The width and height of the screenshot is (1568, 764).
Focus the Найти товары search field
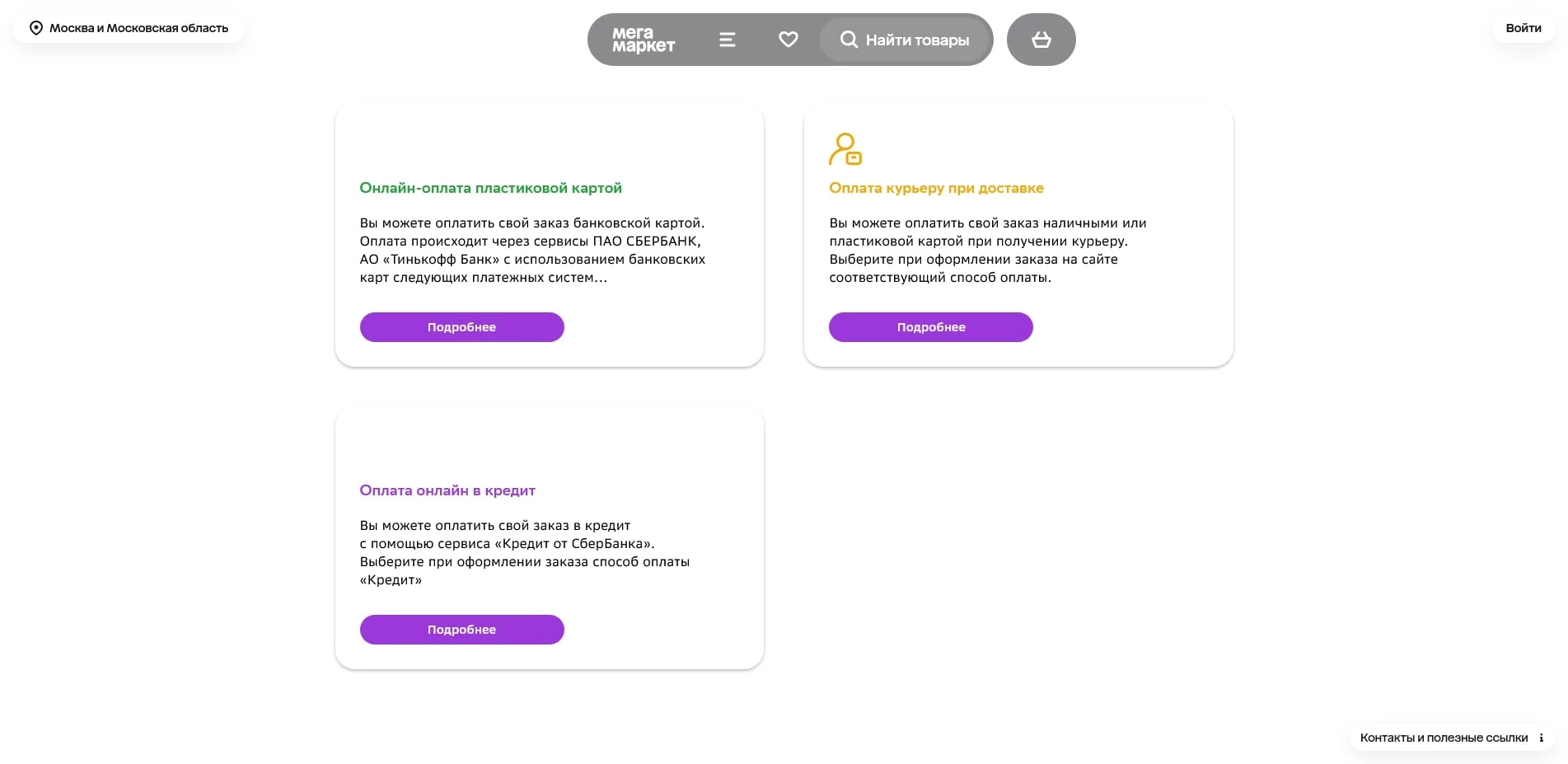click(x=917, y=40)
